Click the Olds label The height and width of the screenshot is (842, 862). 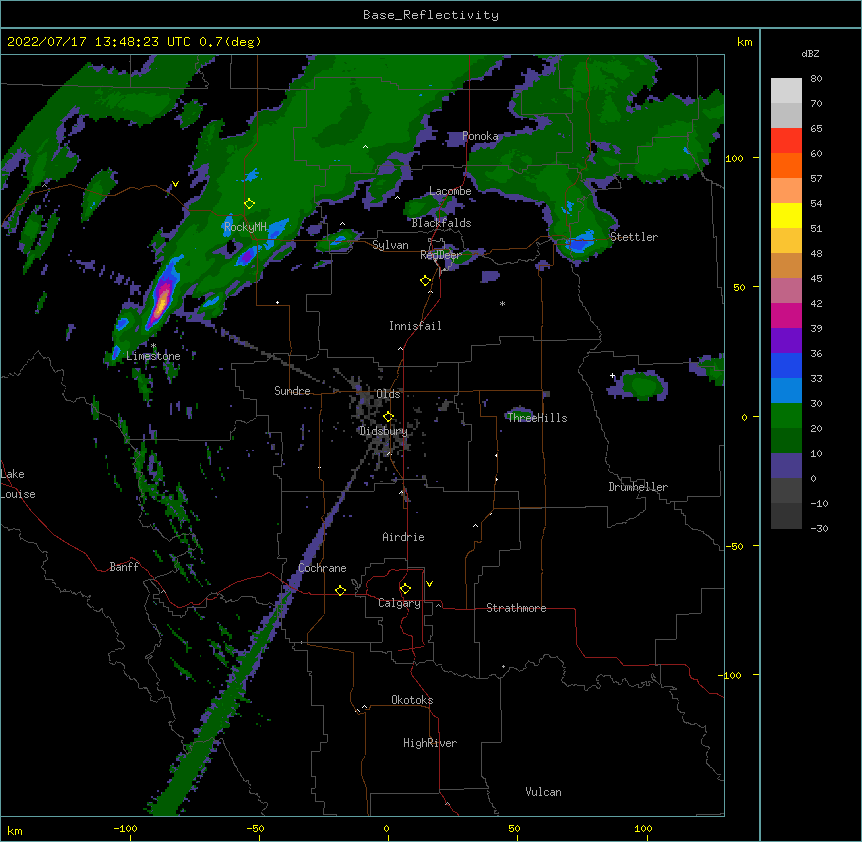tap(388, 394)
